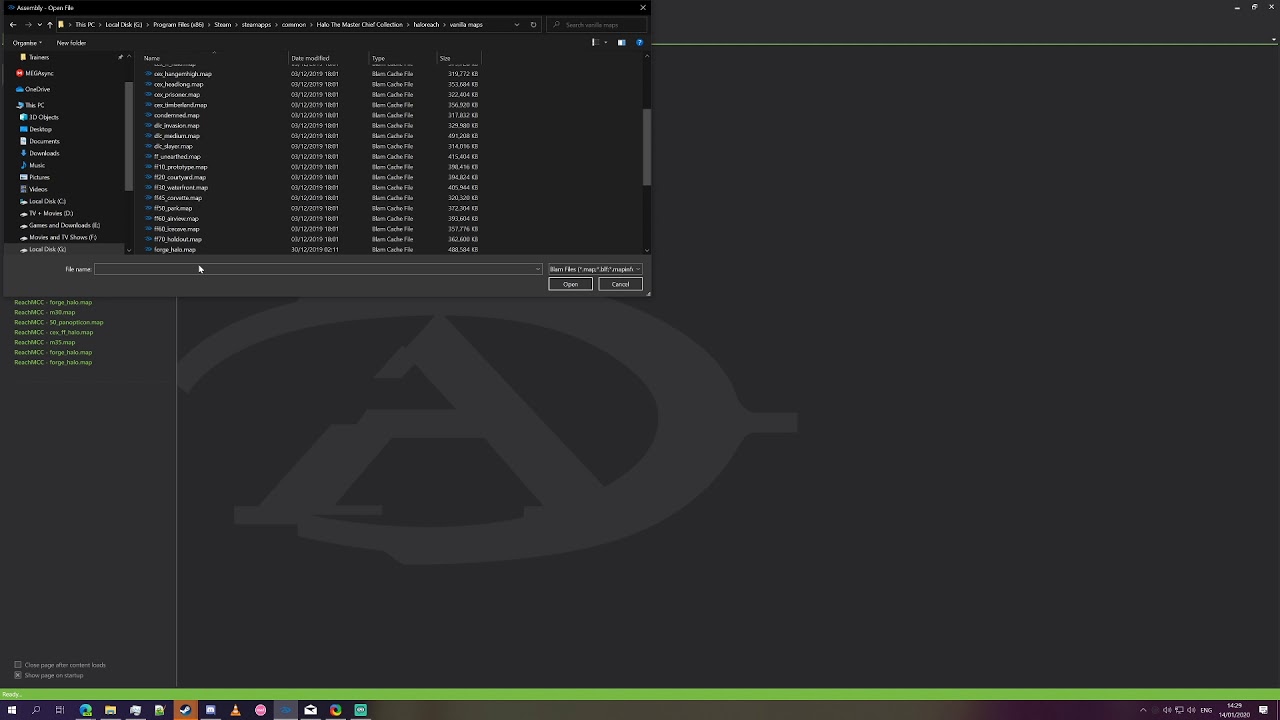Open the Windows Start menu

12,710
